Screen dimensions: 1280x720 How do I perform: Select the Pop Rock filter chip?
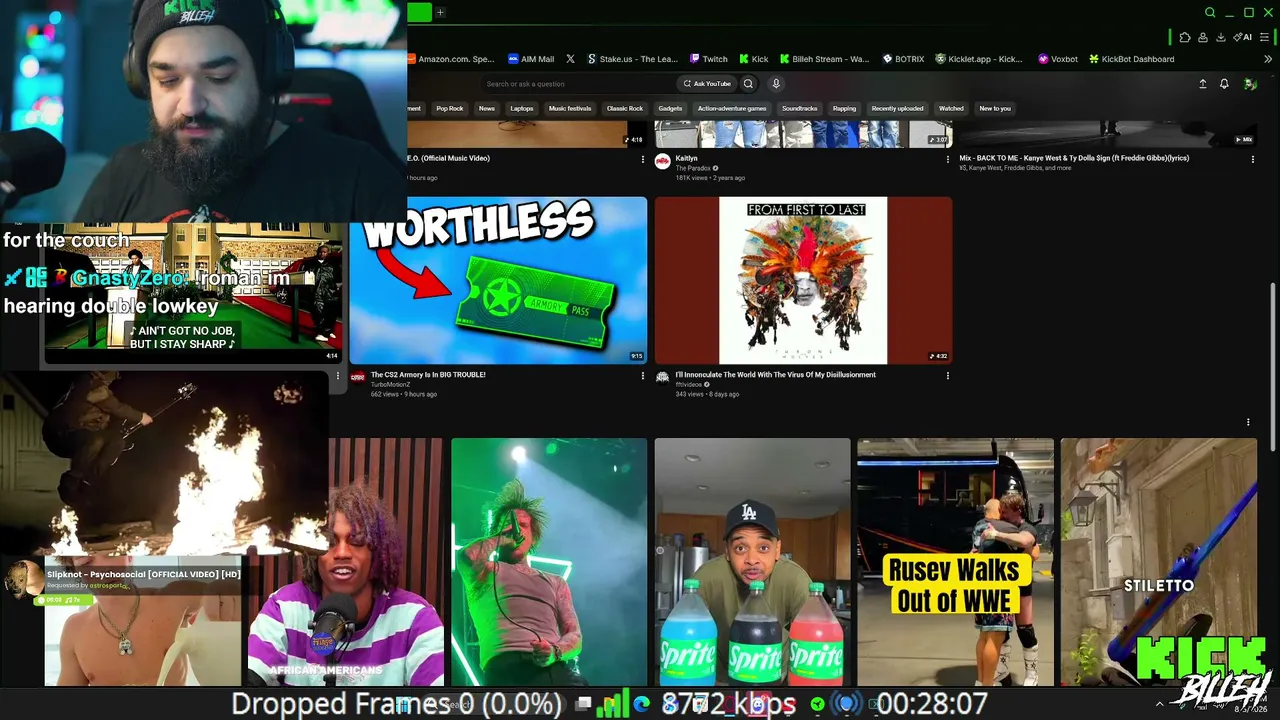click(x=450, y=108)
